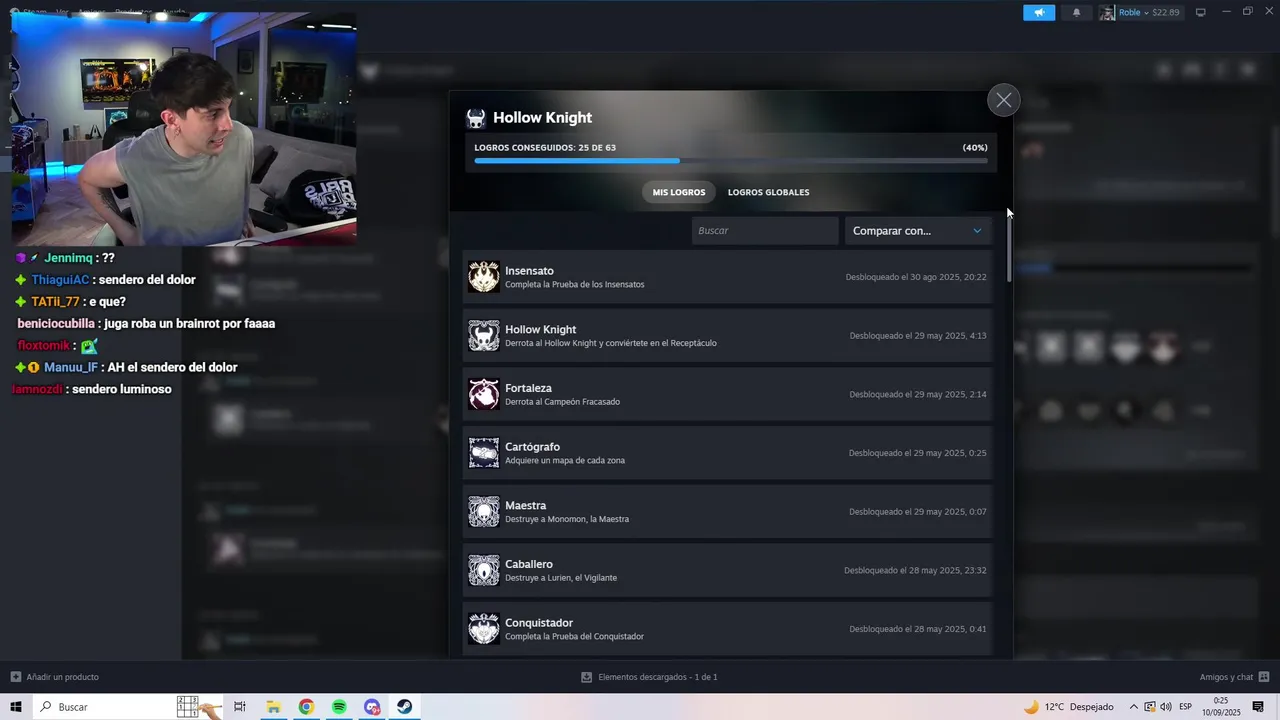Open Steam announcements megaphone button
Screen dimensions: 1280x720
coord(1039,12)
